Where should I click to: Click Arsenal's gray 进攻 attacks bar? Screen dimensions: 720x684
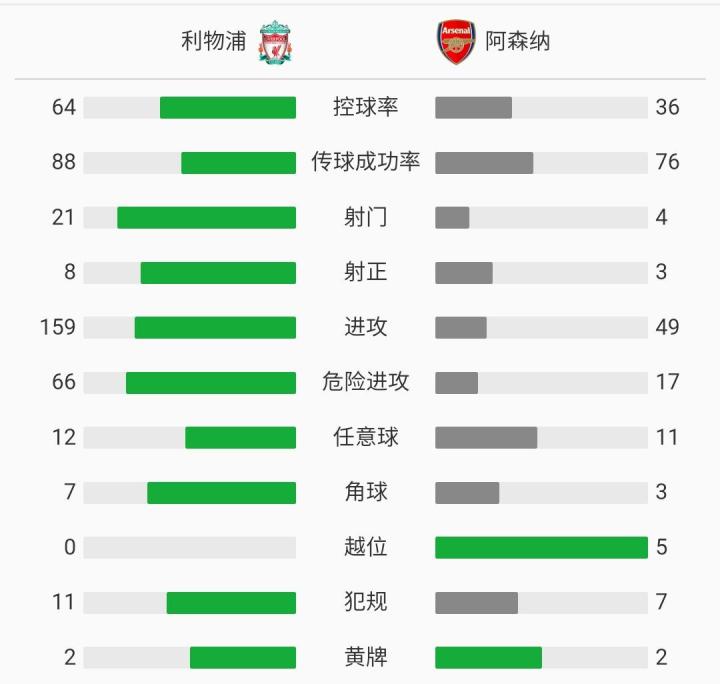tap(461, 327)
